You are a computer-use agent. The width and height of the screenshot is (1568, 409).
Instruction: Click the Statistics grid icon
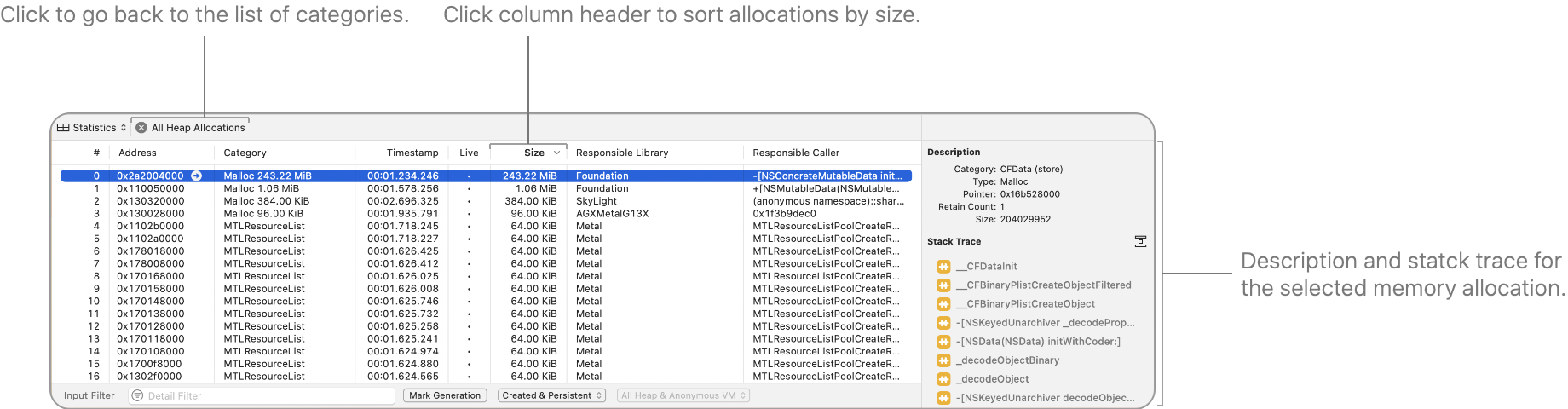[x=63, y=128]
